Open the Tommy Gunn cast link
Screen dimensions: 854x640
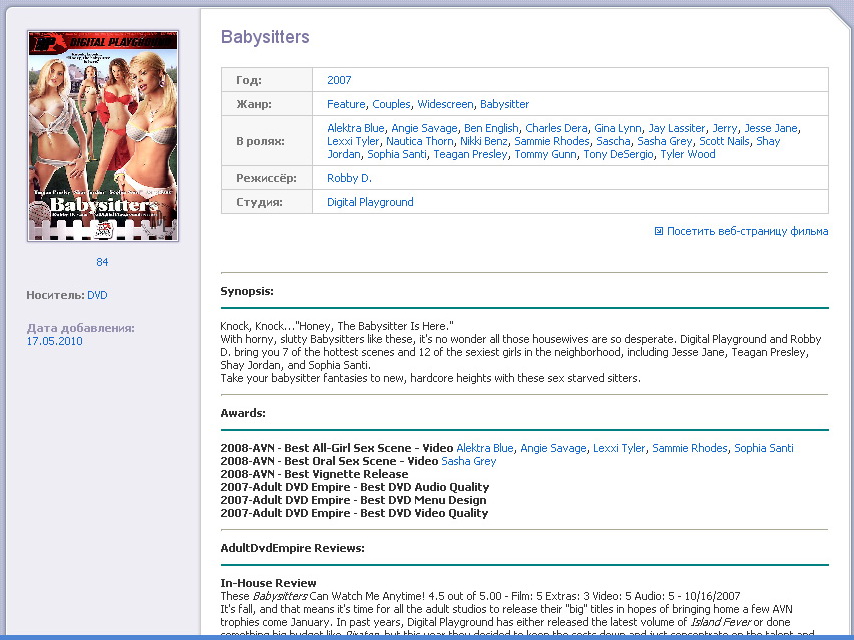coord(545,154)
